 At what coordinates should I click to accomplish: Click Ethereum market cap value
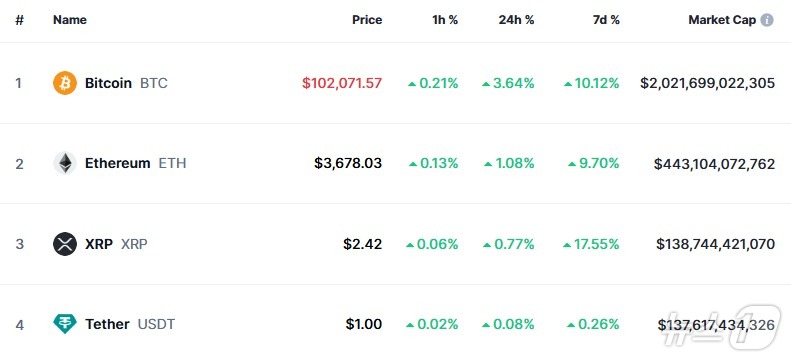click(714, 163)
